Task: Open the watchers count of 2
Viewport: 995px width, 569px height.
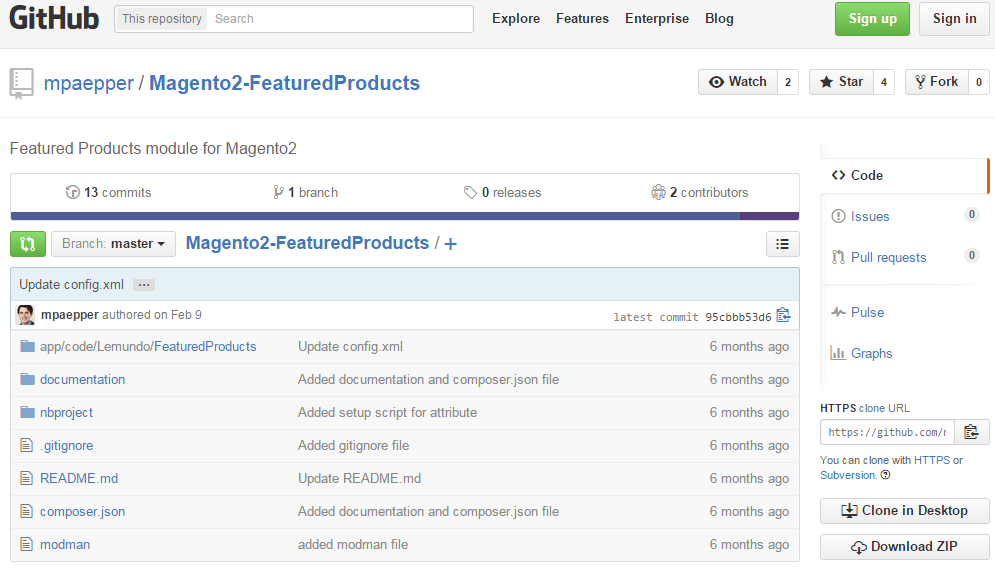Action: (788, 82)
